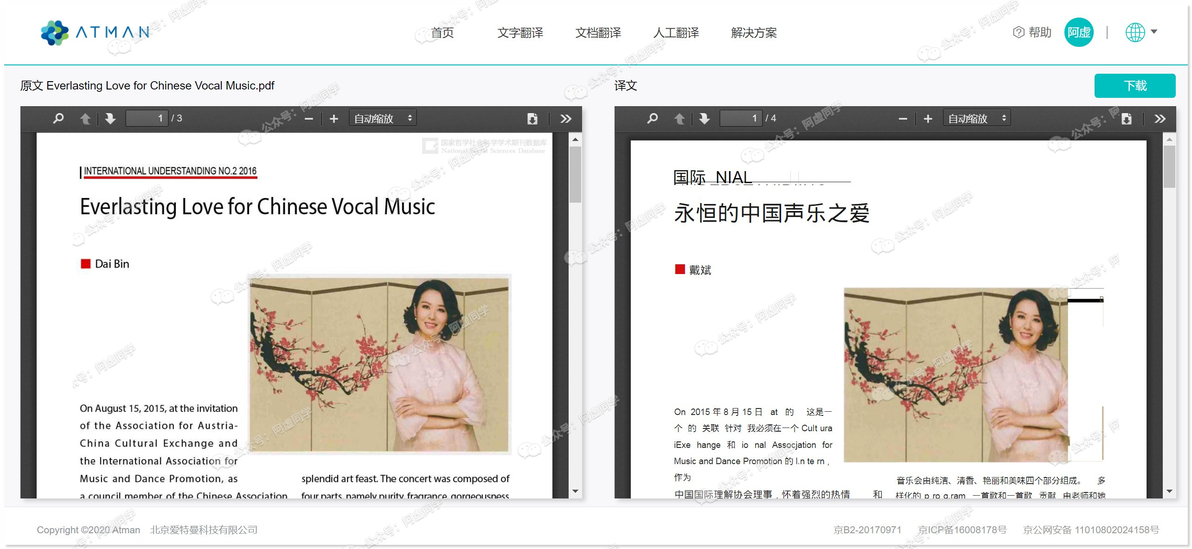Open search in original PDF viewer
This screenshot has width=1192, height=549.
point(58,119)
